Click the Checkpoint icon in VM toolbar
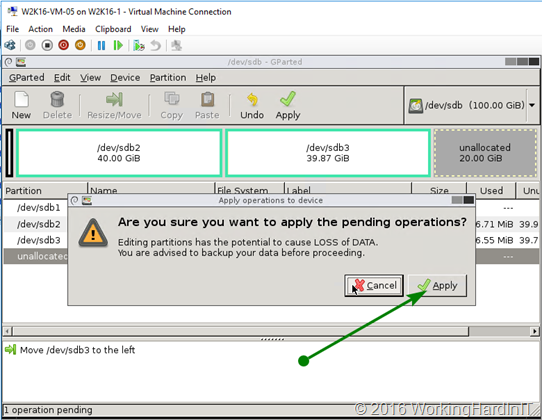This screenshot has width=542, height=420. 139,45
